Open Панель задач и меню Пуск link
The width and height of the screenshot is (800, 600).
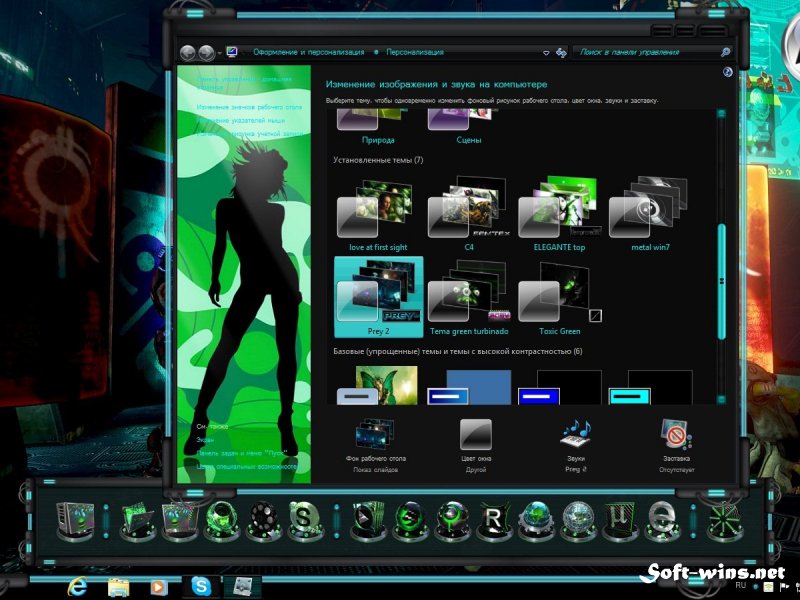[x=242, y=453]
